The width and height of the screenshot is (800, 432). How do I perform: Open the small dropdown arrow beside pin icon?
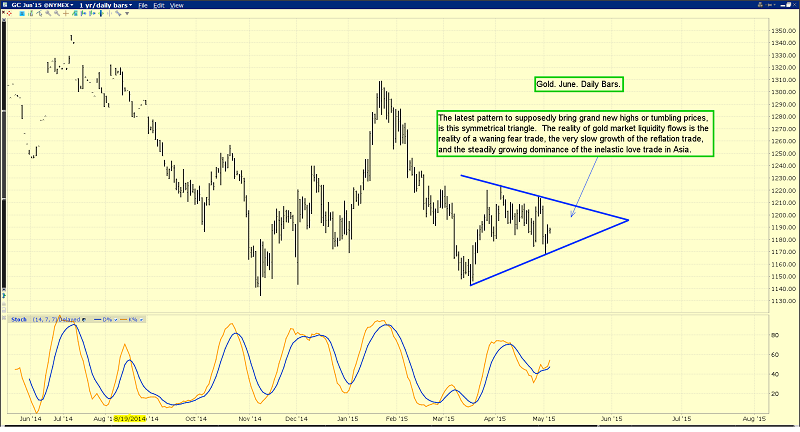774,5
